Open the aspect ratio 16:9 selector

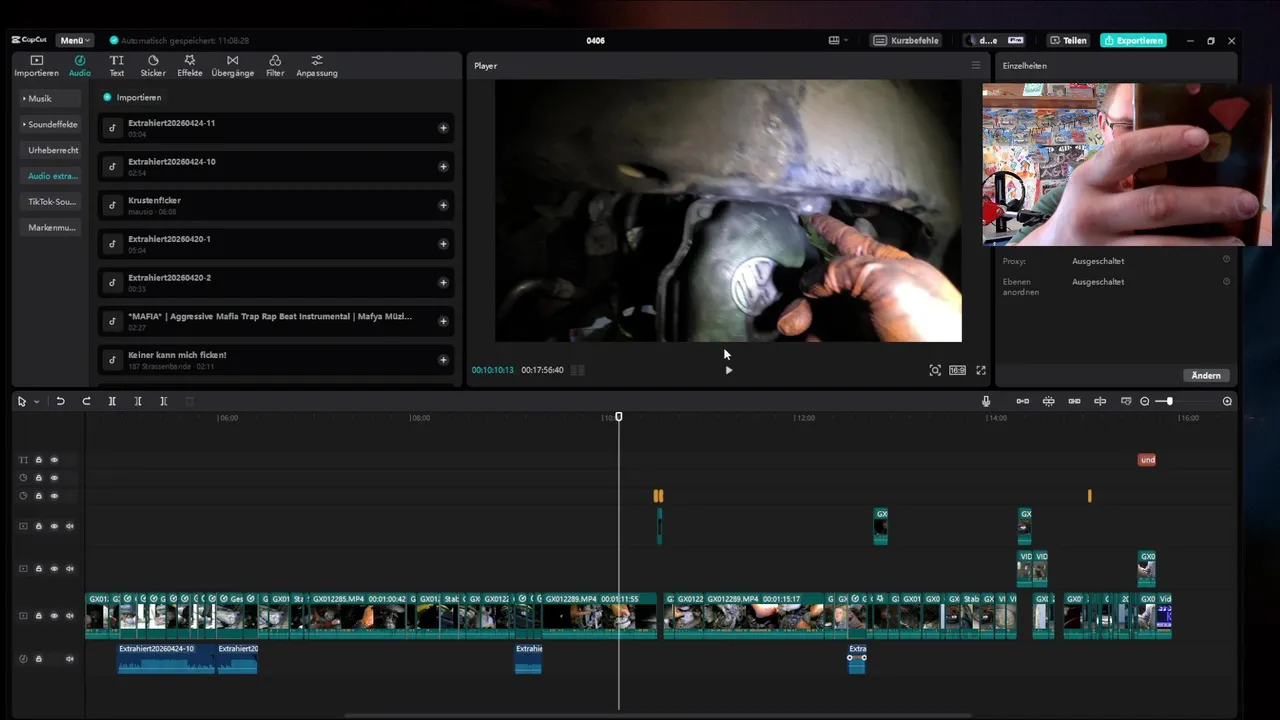(x=957, y=370)
